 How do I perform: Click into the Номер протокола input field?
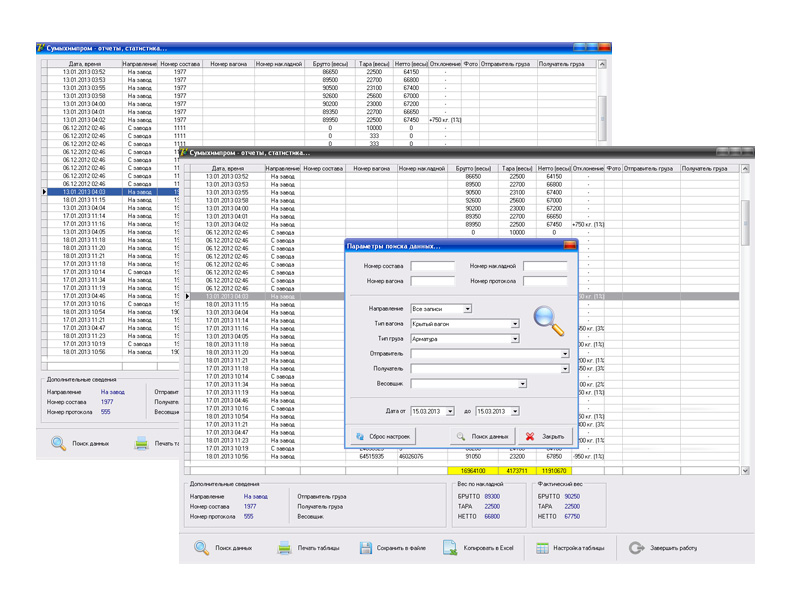click(544, 282)
